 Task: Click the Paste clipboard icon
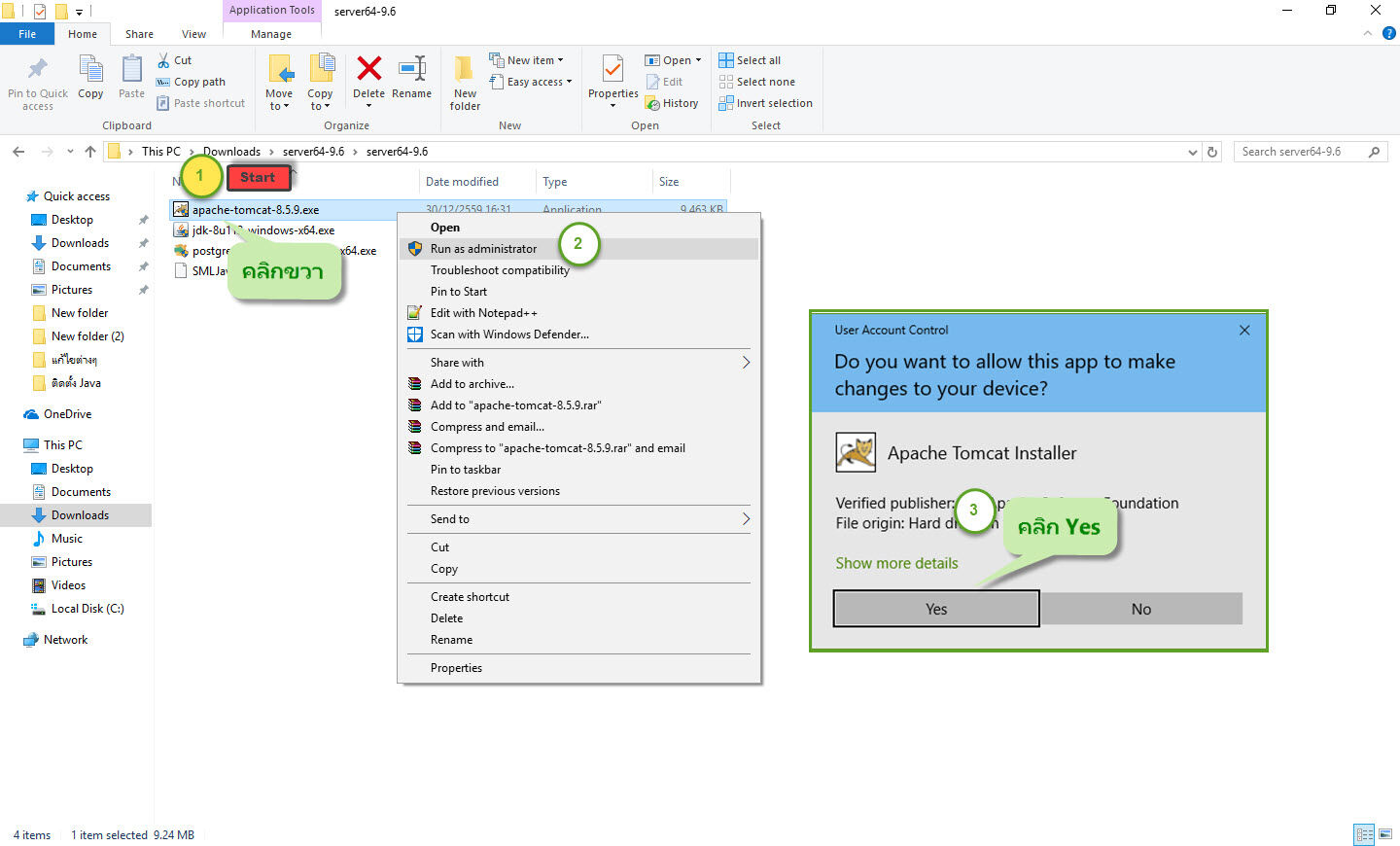point(131,70)
